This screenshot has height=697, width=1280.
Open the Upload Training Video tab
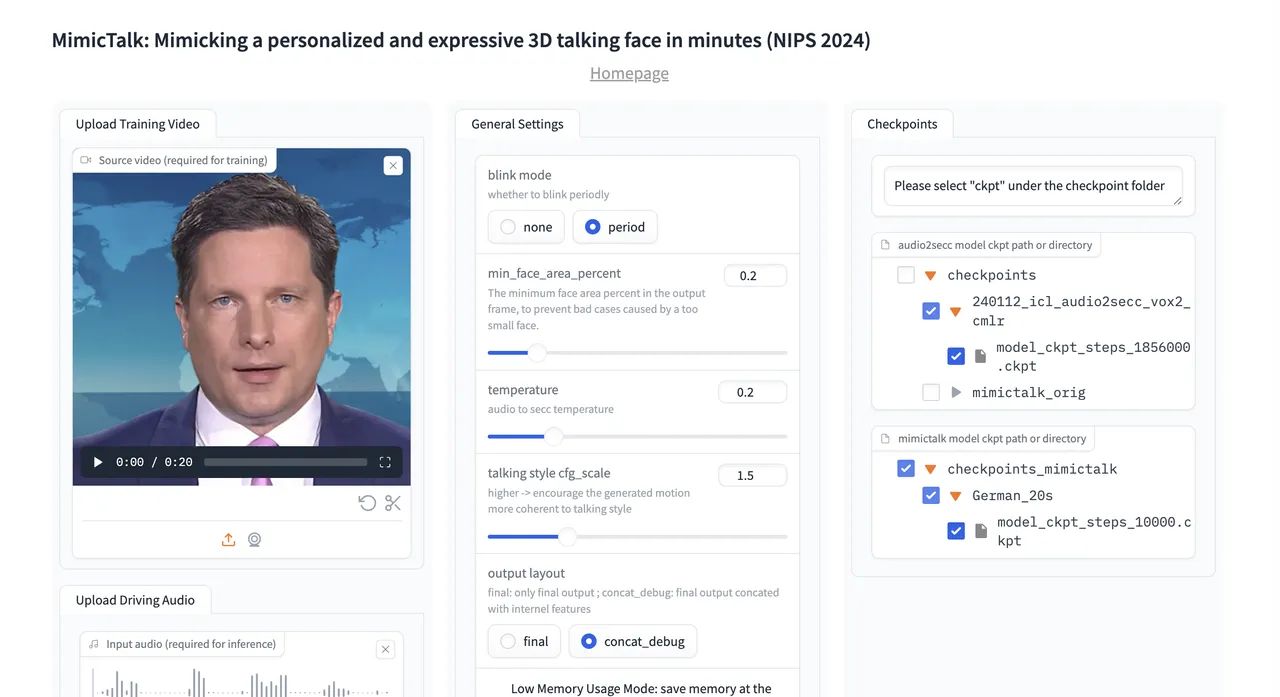138,124
